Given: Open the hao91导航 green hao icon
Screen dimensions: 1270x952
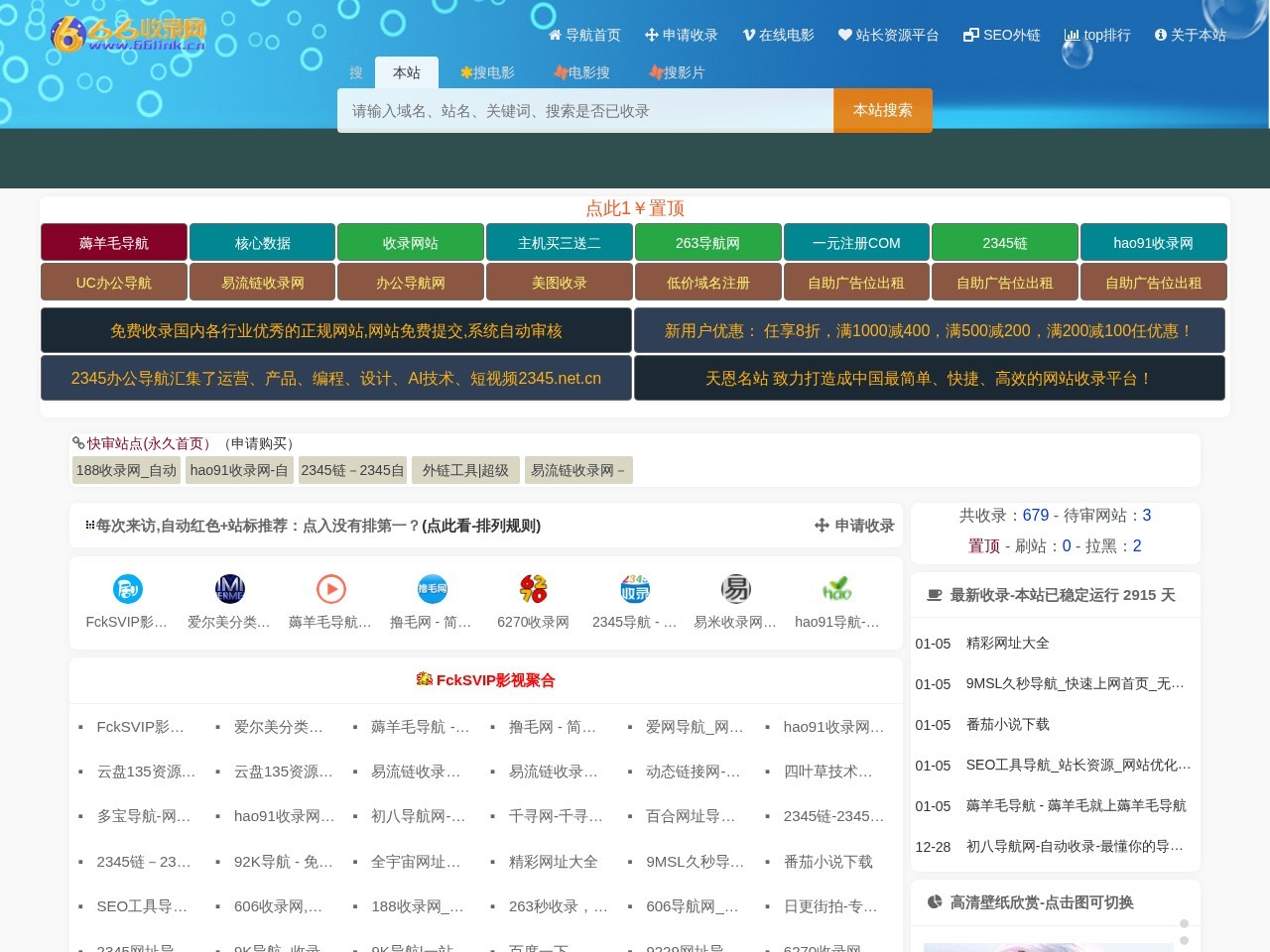Looking at the screenshot, I should pos(837,588).
